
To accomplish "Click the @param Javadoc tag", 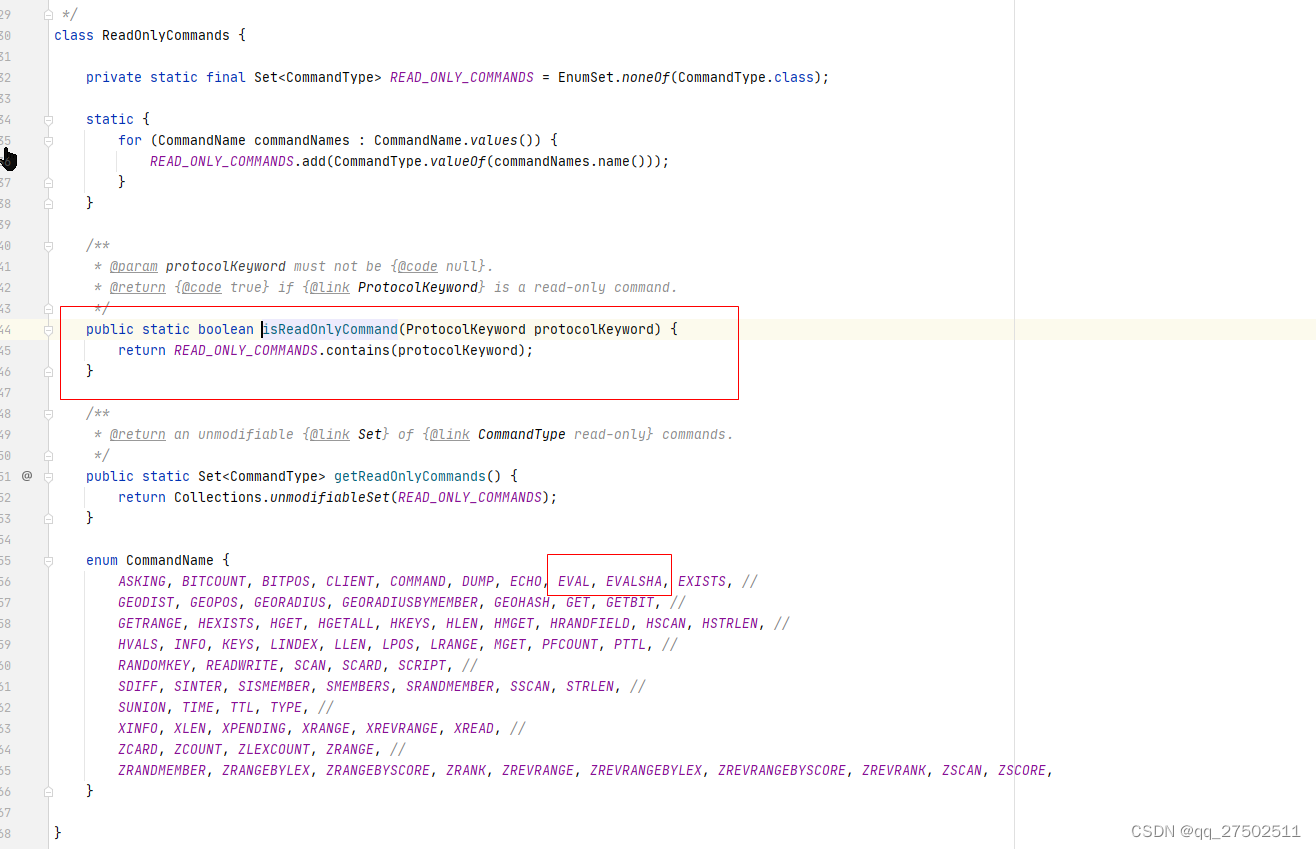I will (134, 266).
